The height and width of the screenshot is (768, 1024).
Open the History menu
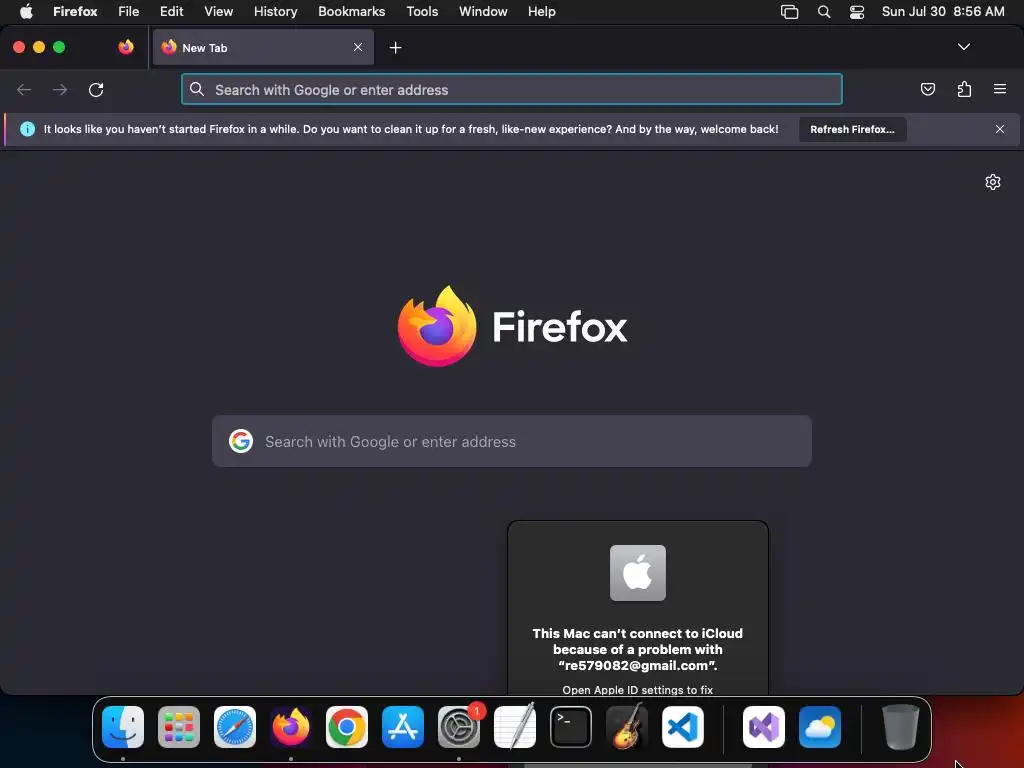276,12
